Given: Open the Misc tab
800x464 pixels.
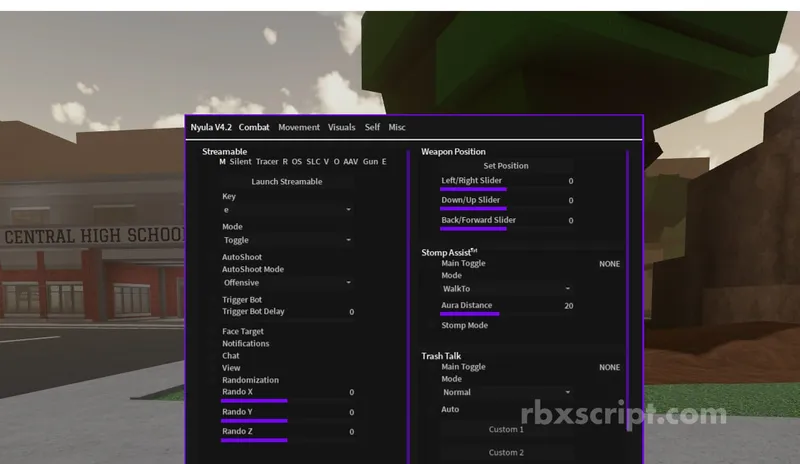Looking at the screenshot, I should (396, 127).
